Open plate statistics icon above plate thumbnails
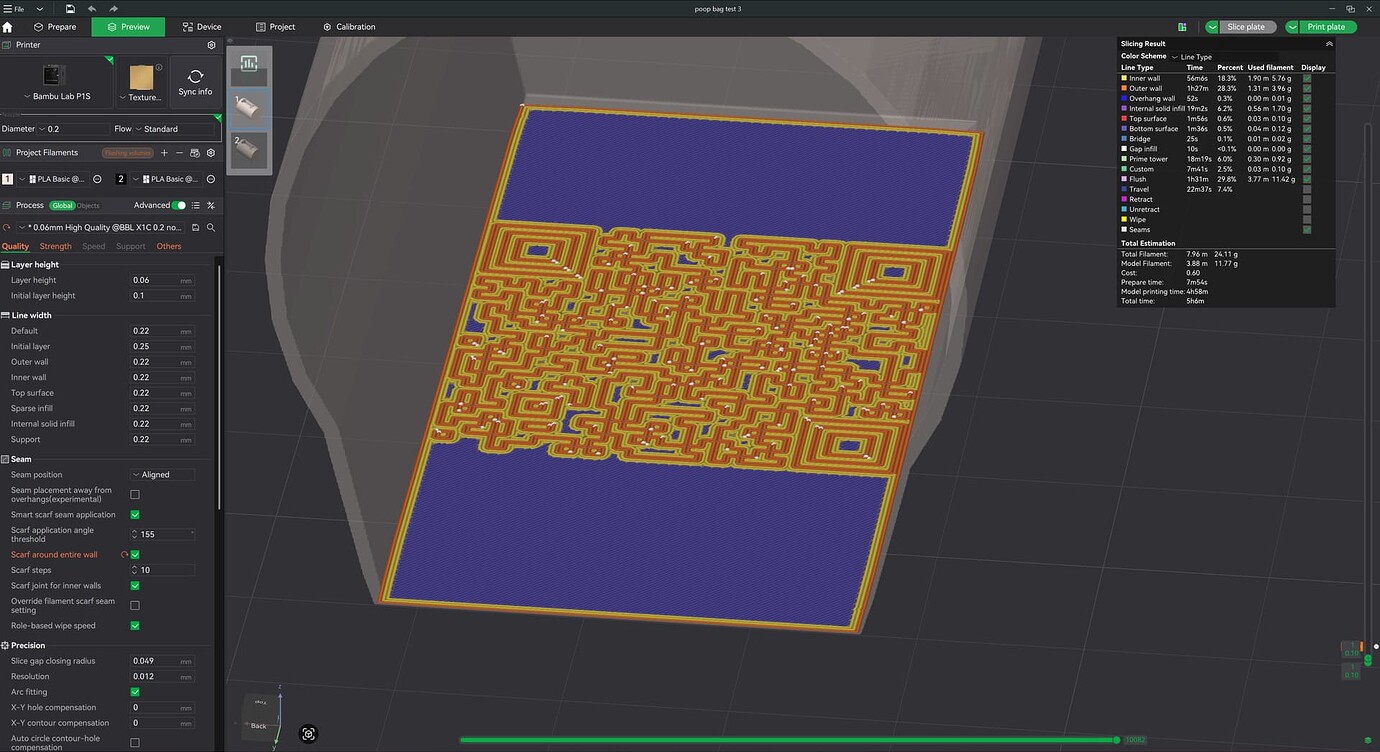Viewport: 1380px width, 752px height. [249, 63]
